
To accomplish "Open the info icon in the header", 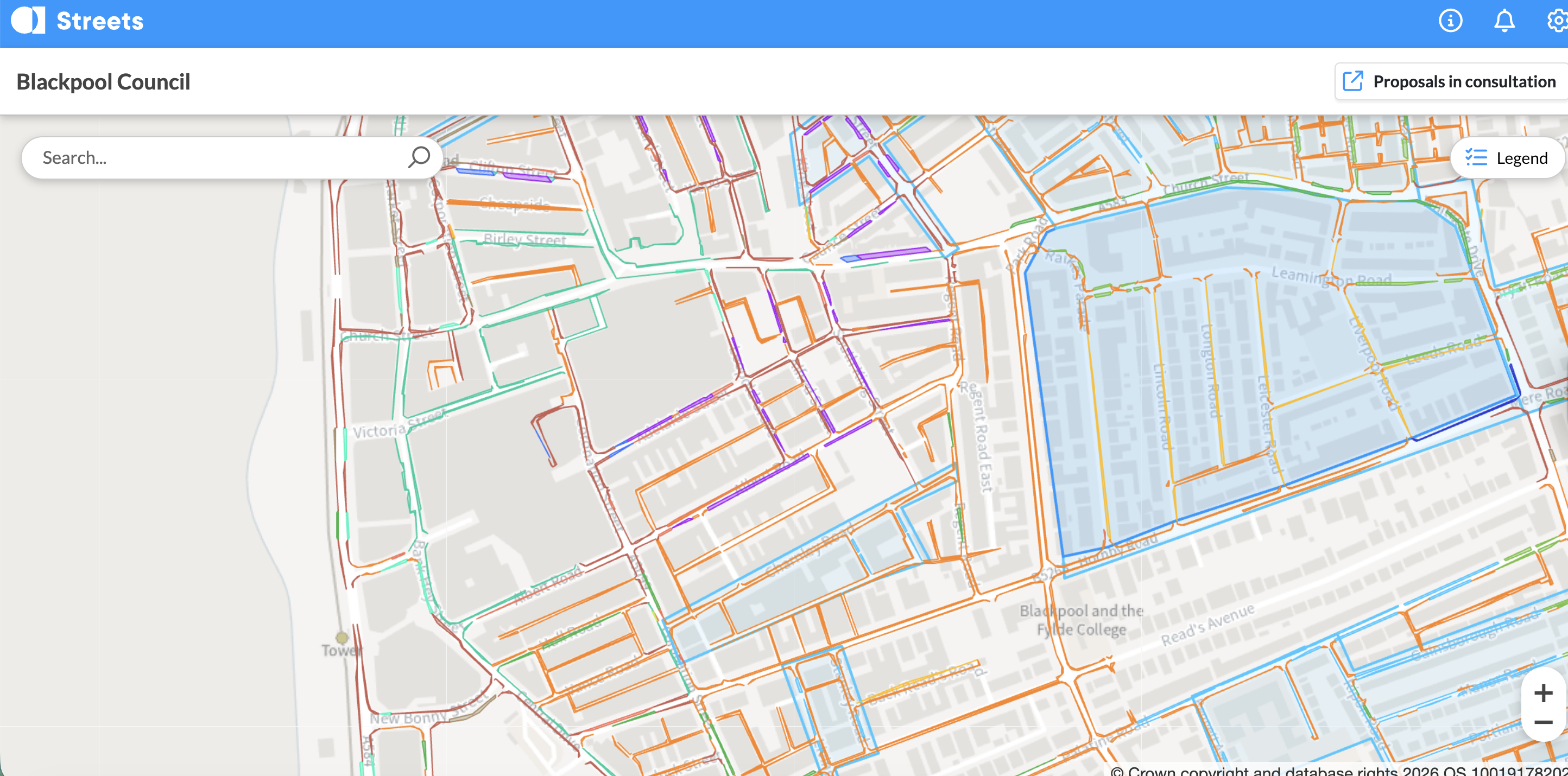I will point(1451,21).
